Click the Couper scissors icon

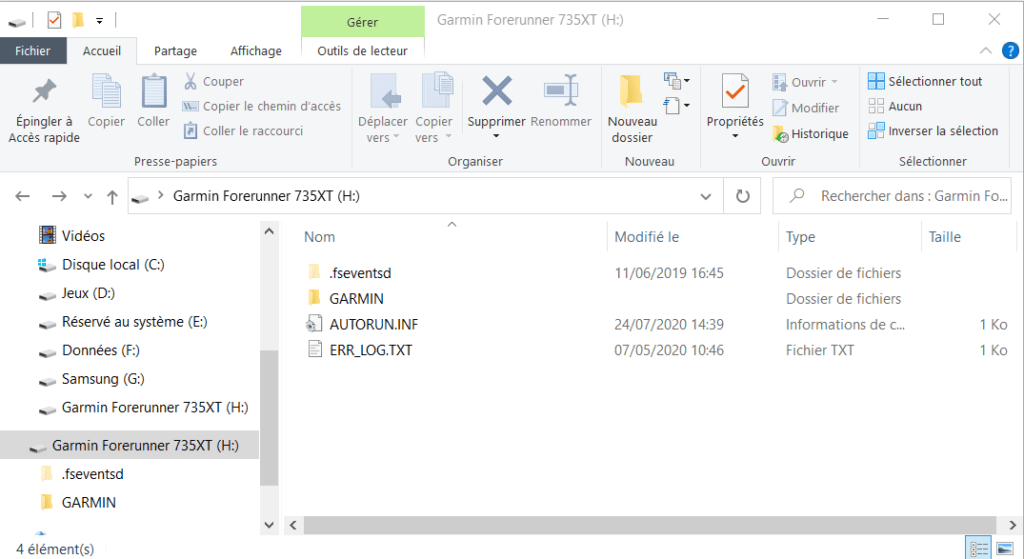tap(191, 82)
